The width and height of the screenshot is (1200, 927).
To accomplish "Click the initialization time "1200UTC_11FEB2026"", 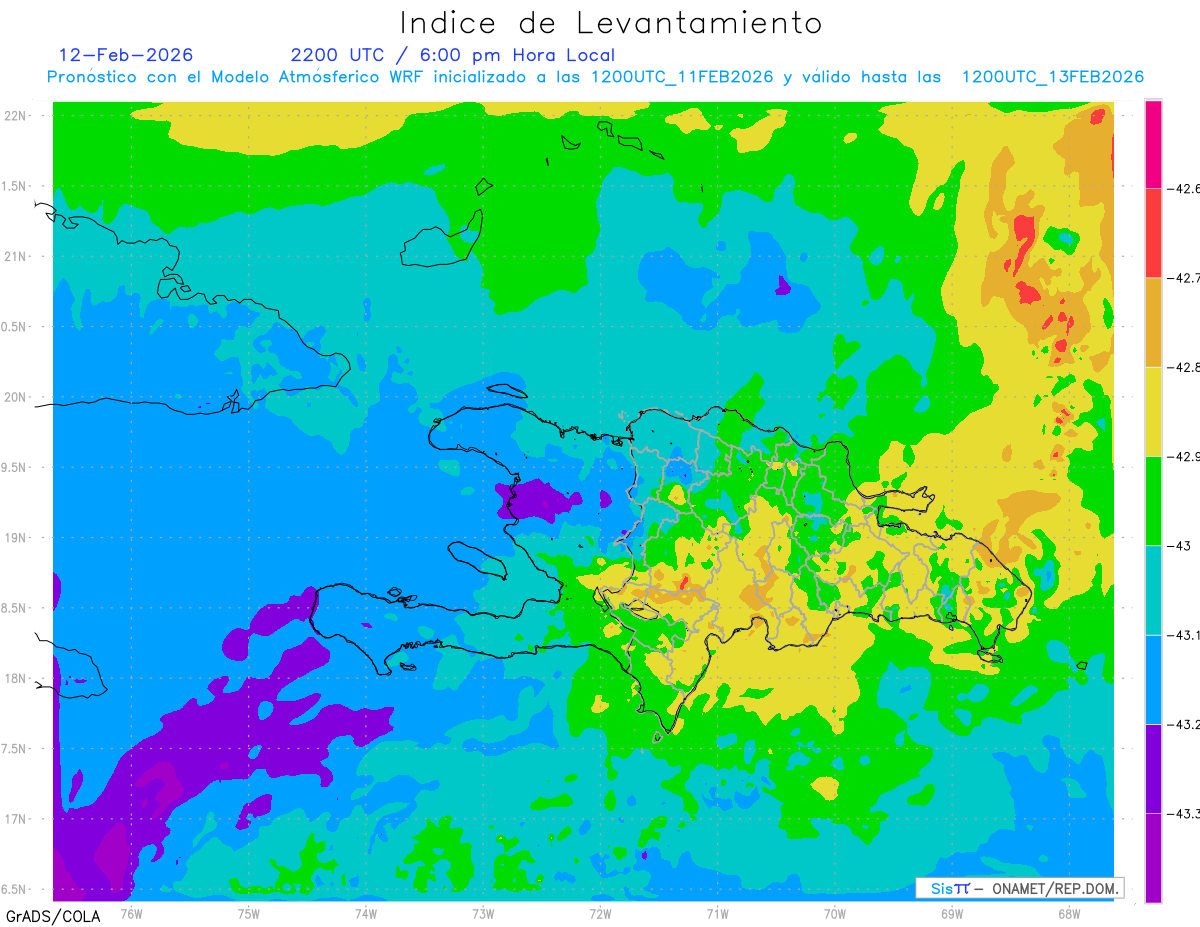I will pos(682,77).
